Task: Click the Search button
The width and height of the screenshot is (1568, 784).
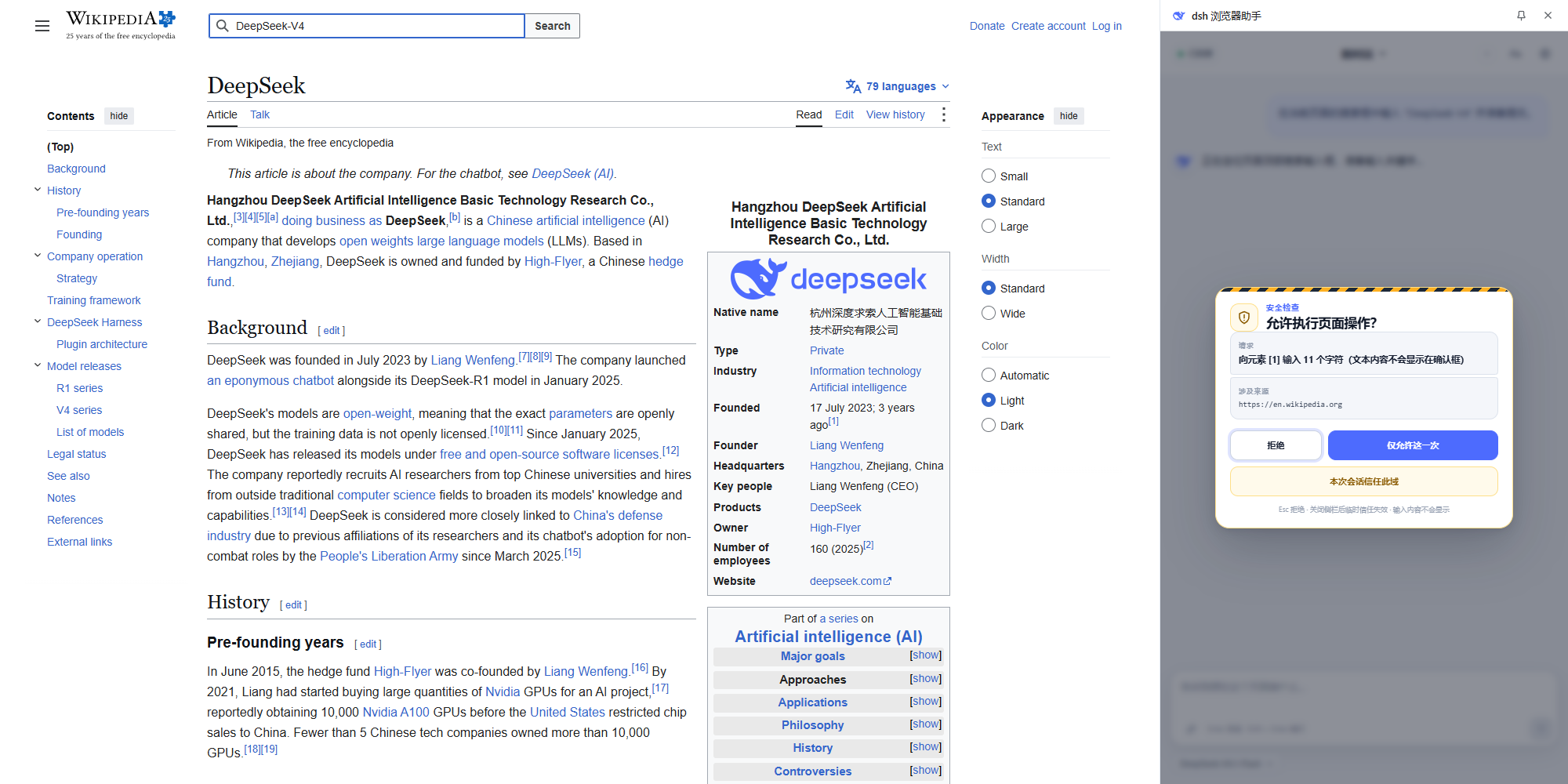Action: [x=553, y=26]
